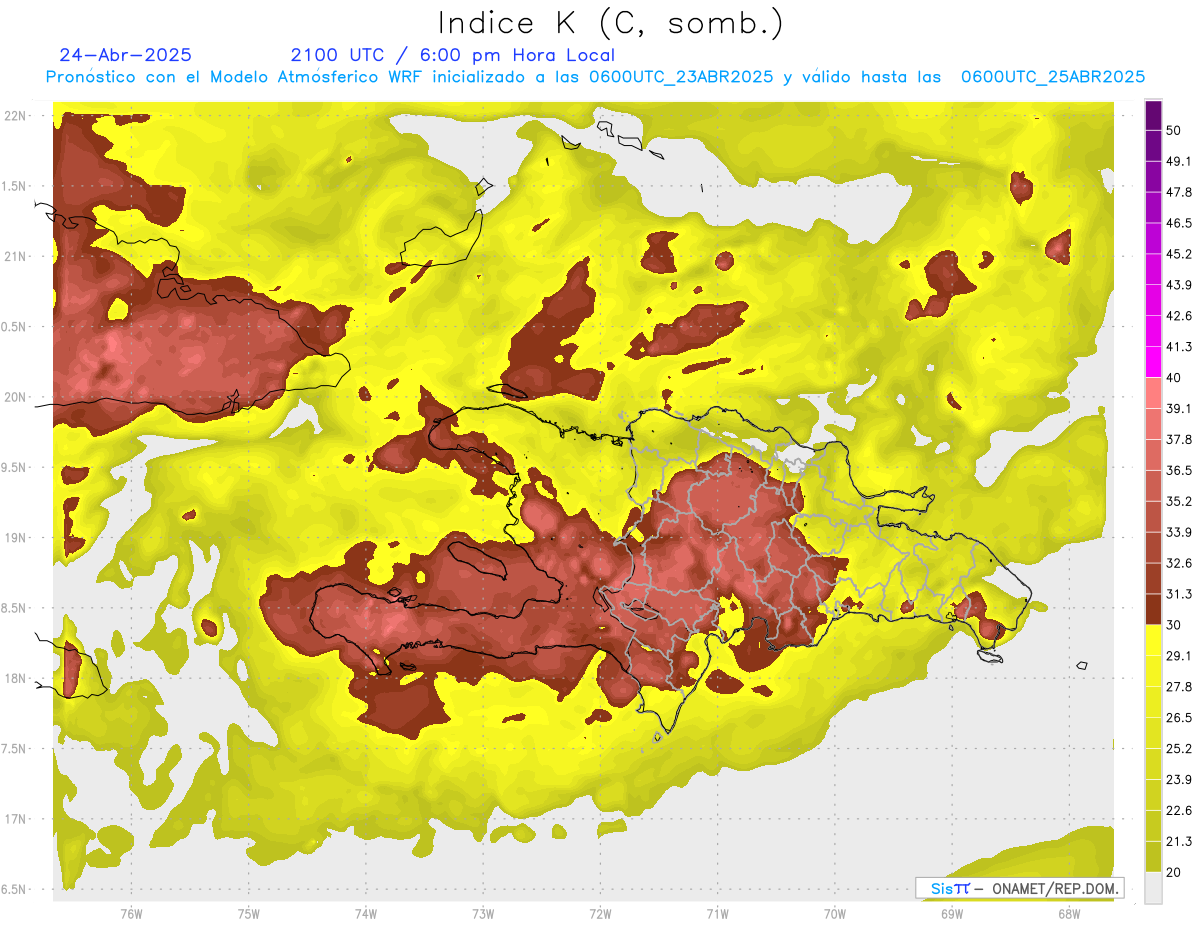This screenshot has width=1200, height=927.
Task: Click the "22N" latitude label
Action: [x=15, y=116]
